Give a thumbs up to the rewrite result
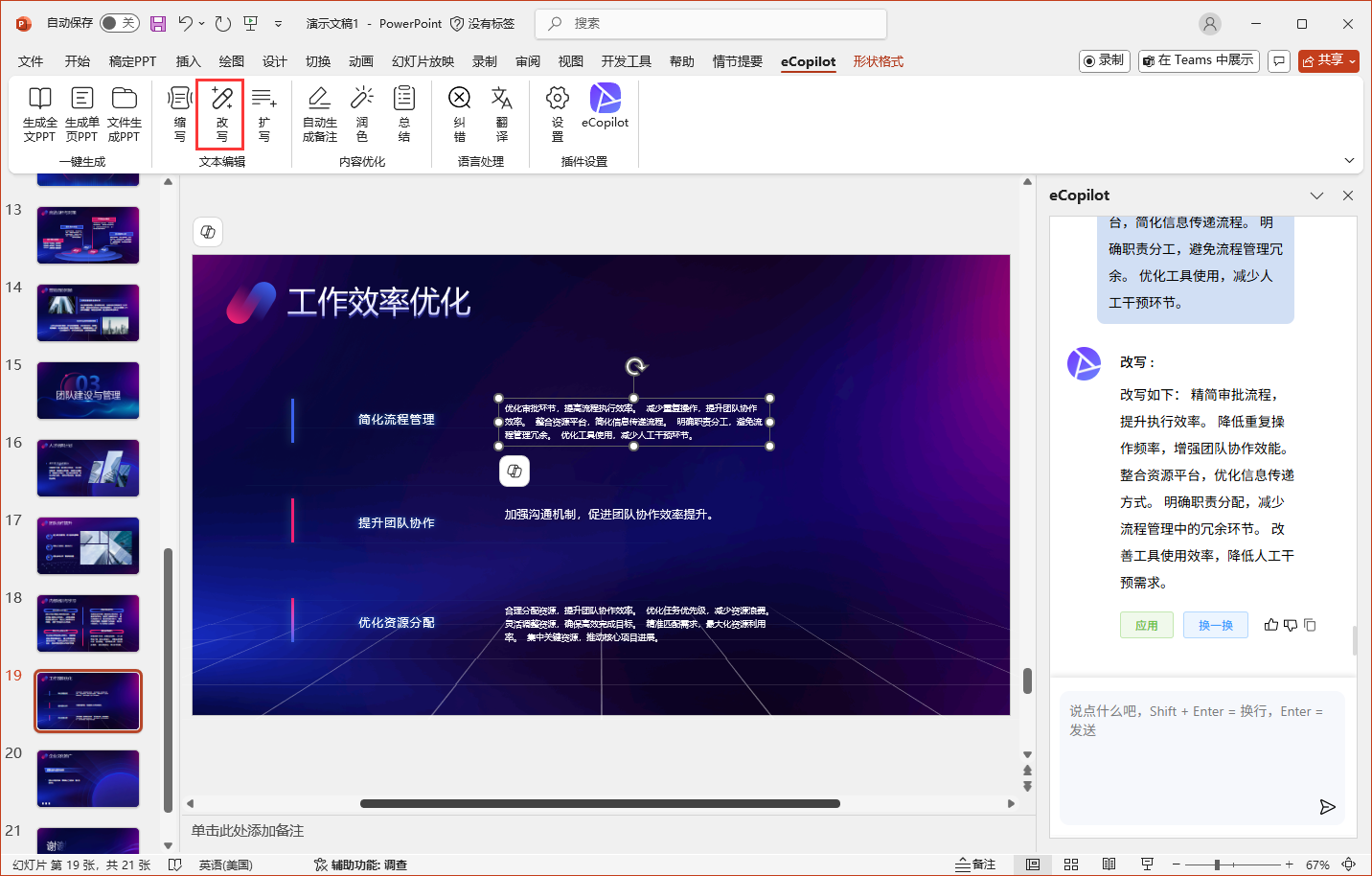Image resolution: width=1372 pixels, height=876 pixels. click(x=1271, y=624)
